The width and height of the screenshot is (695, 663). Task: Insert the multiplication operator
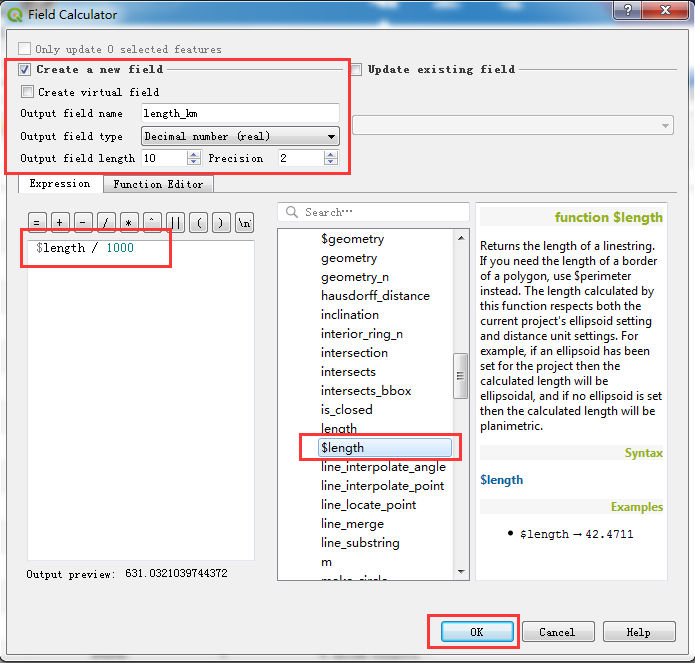click(x=129, y=222)
